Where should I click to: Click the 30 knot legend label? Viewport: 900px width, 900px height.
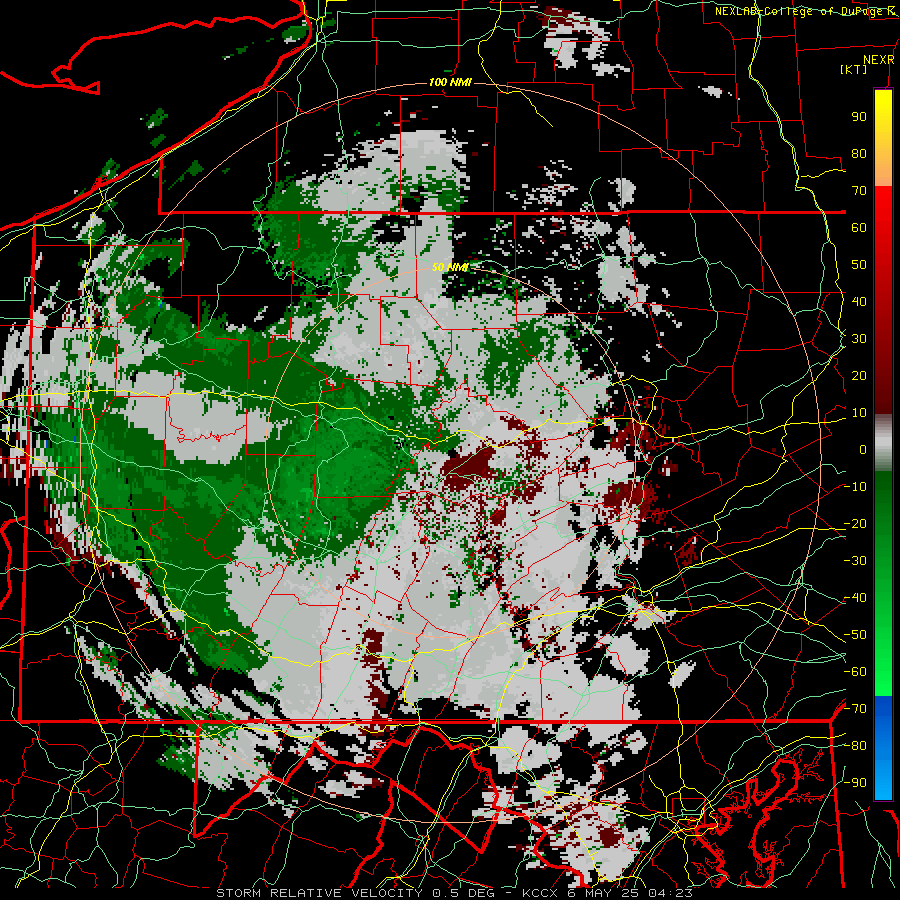859,339
